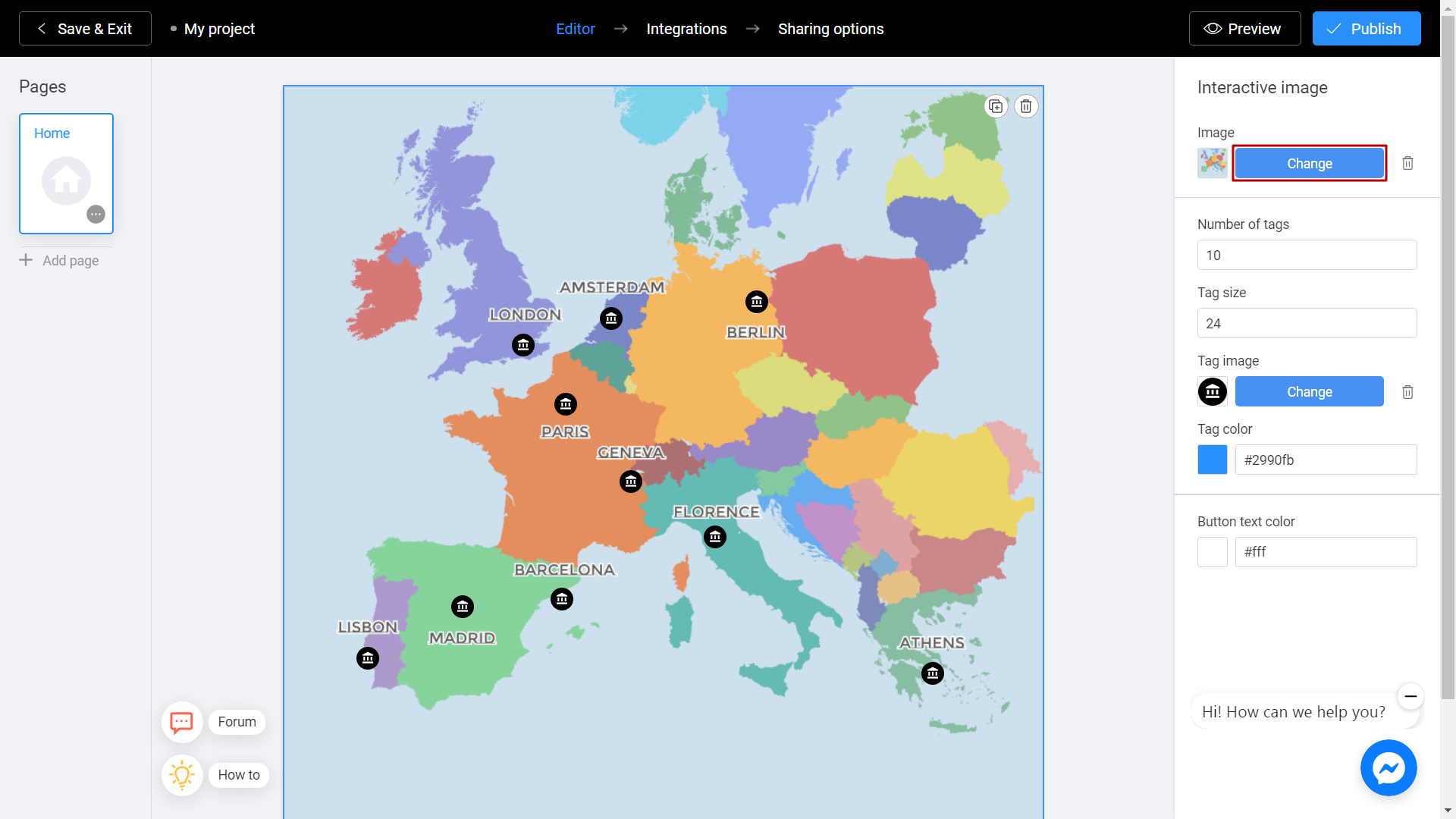
Task: Click the Home page thumbnail
Action: (66, 173)
